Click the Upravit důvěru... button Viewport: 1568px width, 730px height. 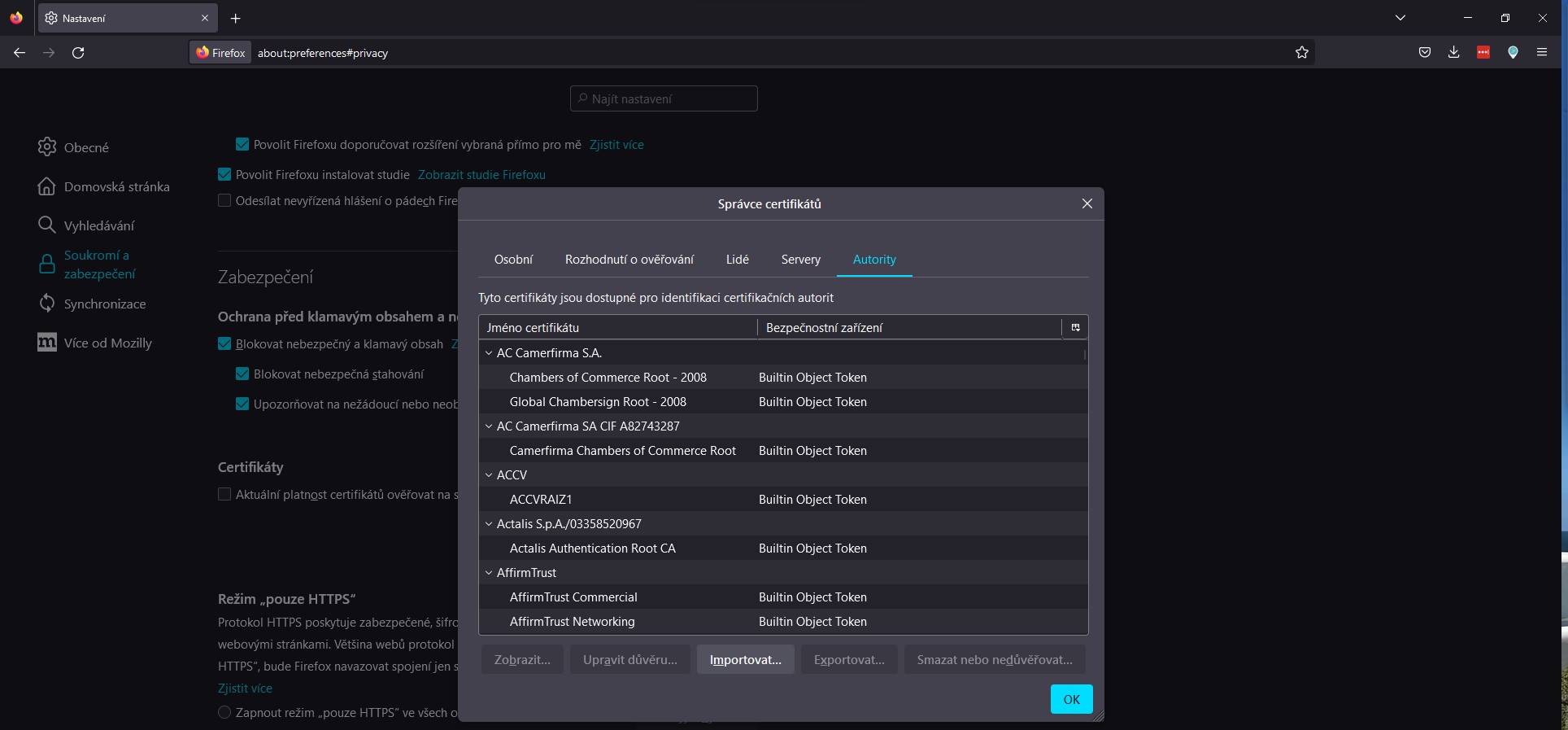[630, 660]
